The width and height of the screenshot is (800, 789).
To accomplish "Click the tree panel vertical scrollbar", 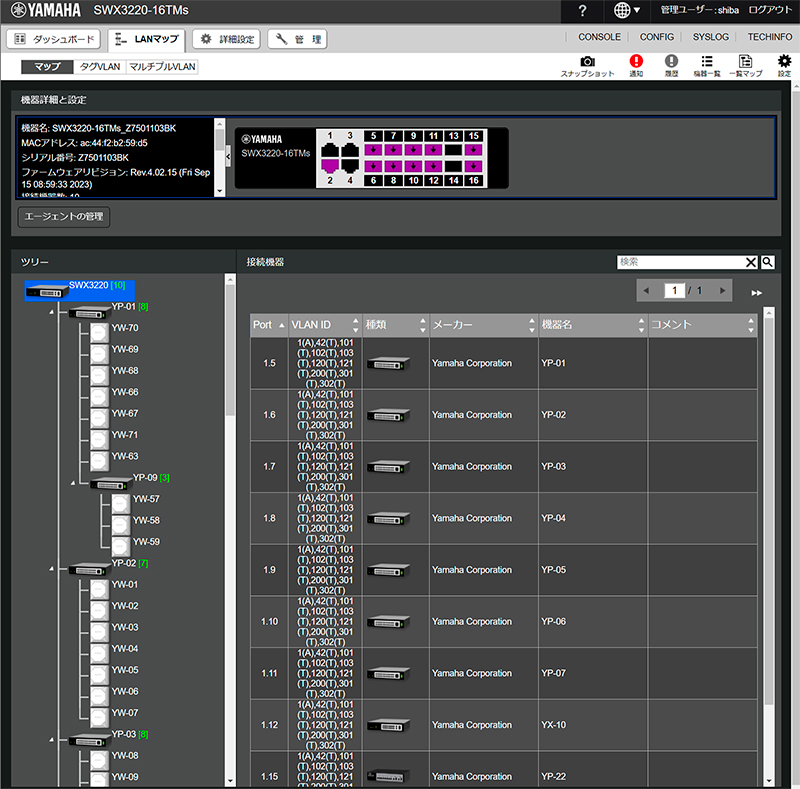I will point(230,350).
